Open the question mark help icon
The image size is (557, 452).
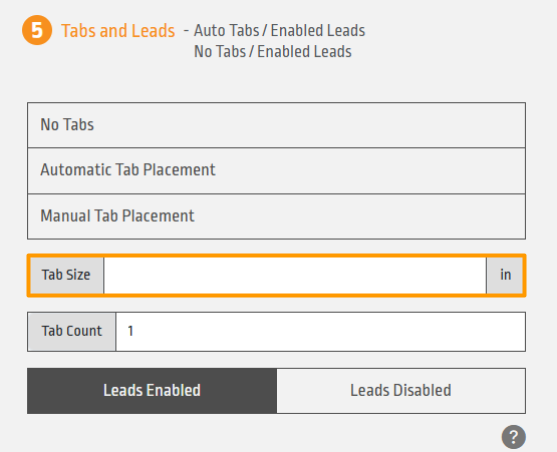point(514,437)
